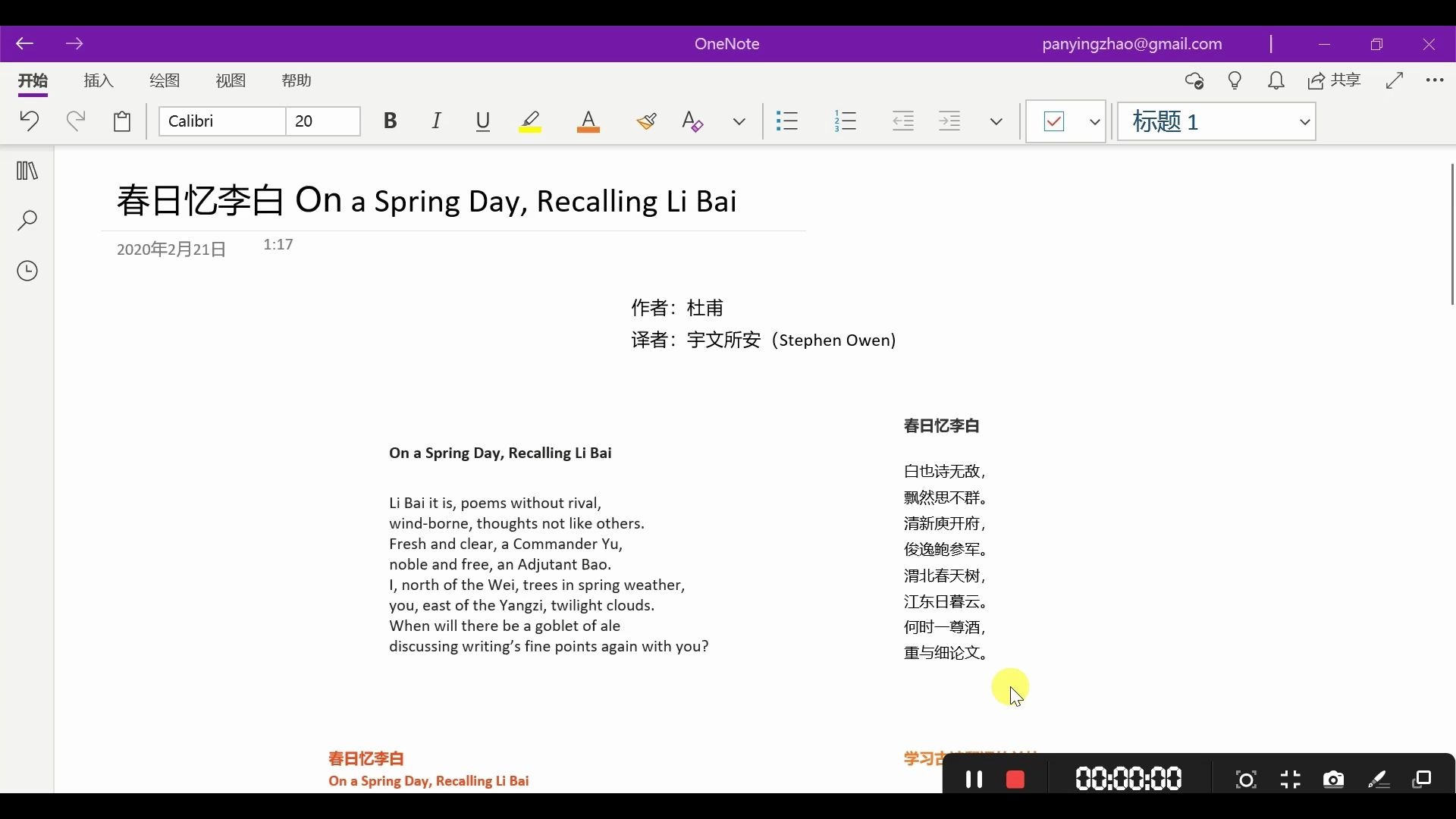Open the 绘图 tab
This screenshot has height=819, width=1456.
[165, 80]
